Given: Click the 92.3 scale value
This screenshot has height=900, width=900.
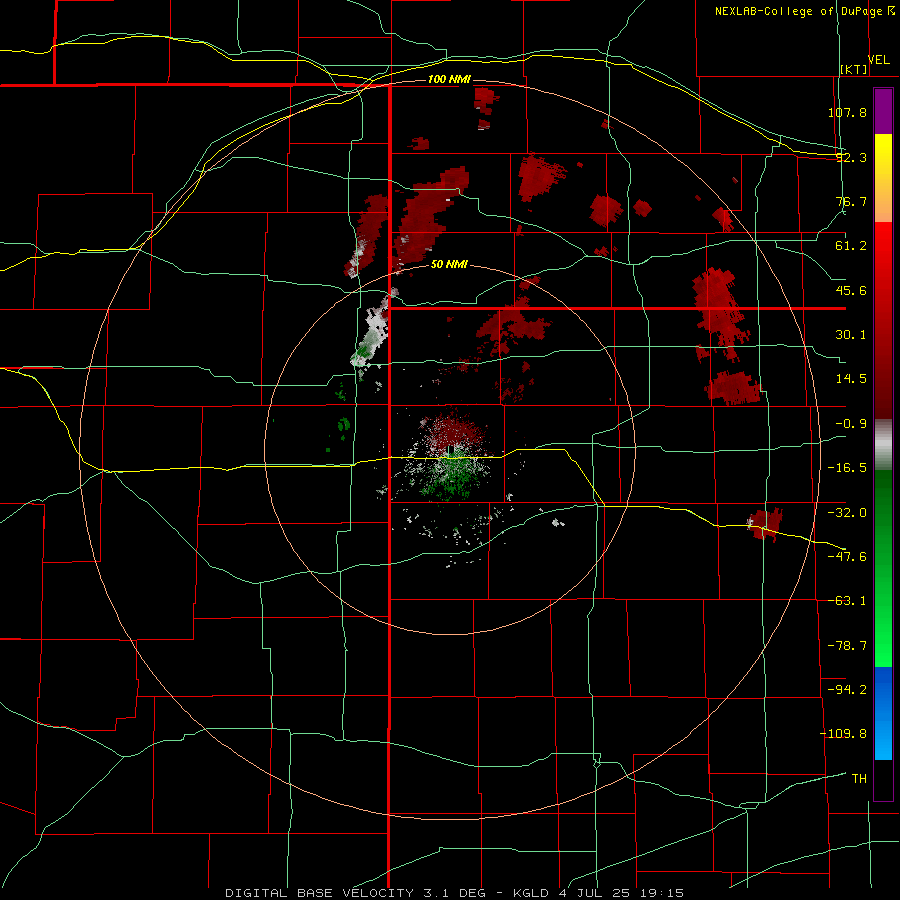Looking at the screenshot, I should (851, 157).
